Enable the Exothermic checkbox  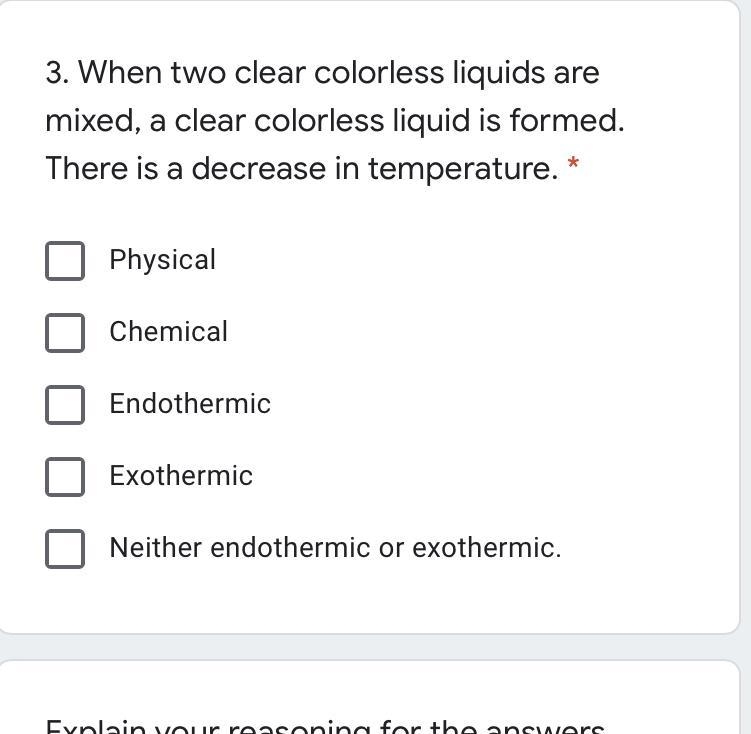pyautogui.click(x=65, y=477)
